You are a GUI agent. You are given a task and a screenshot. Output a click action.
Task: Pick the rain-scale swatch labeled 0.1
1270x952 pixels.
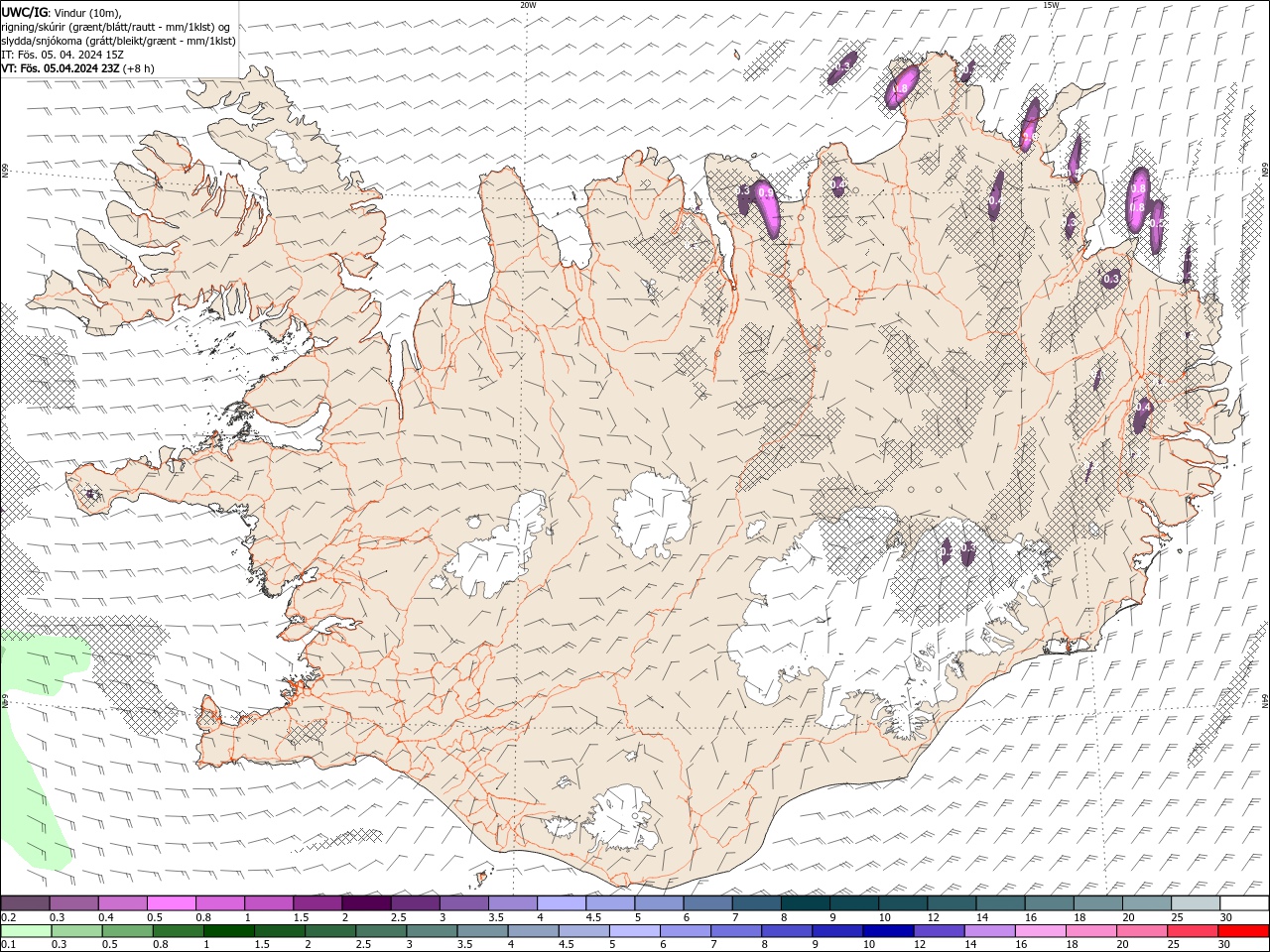[27, 931]
